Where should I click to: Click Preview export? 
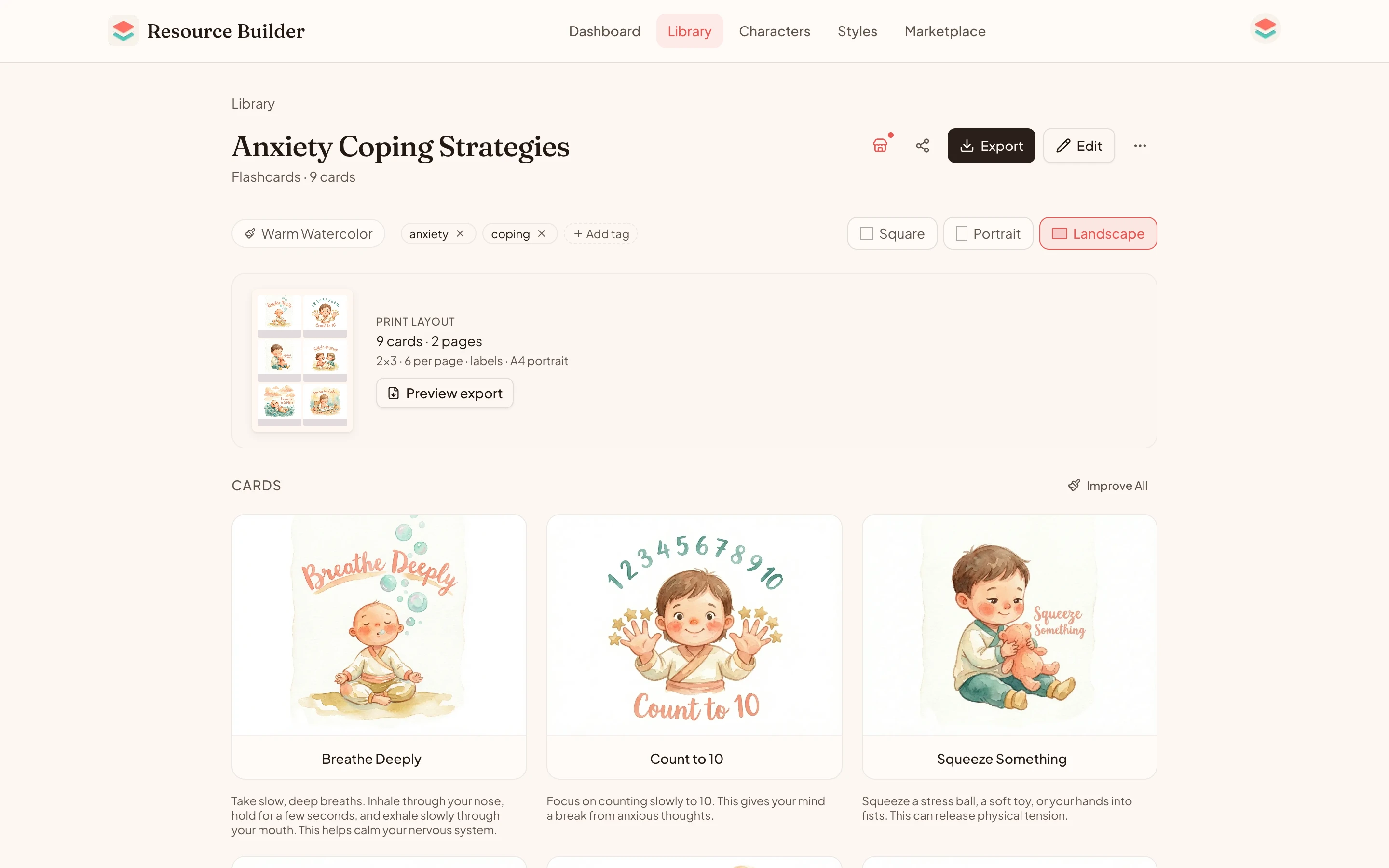tap(444, 393)
